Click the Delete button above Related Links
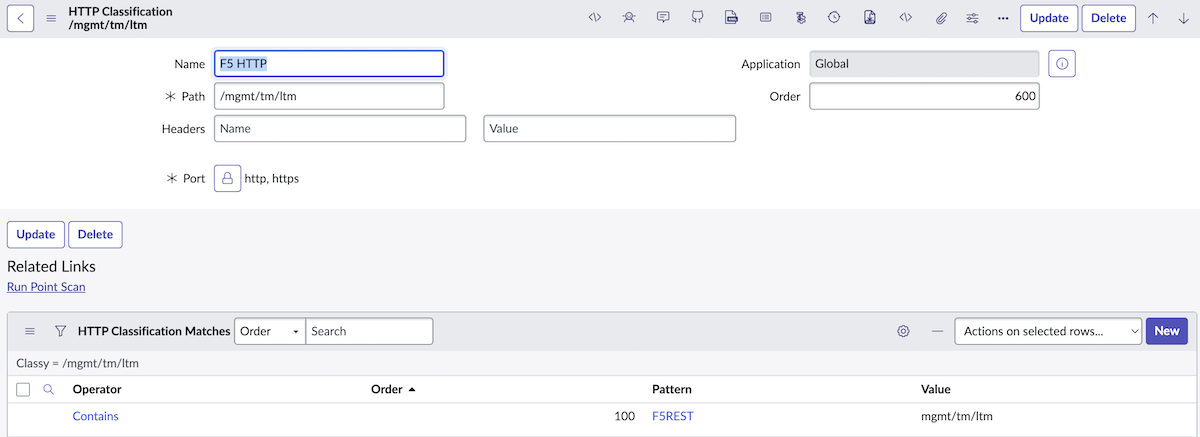Screen dimensions: 1200x437 coord(95,234)
